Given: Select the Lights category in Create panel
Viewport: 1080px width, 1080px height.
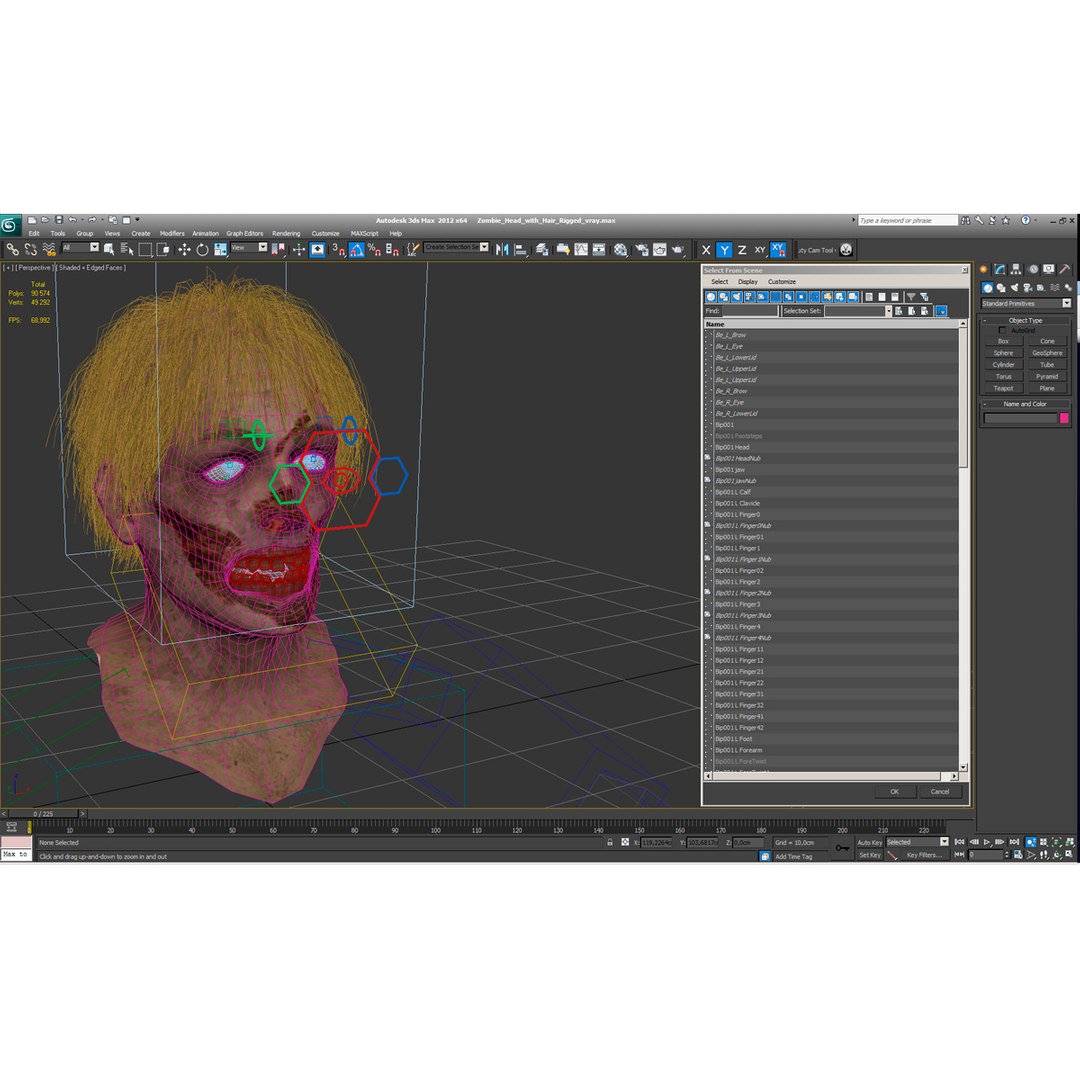Looking at the screenshot, I should pyautogui.click(x=1015, y=288).
